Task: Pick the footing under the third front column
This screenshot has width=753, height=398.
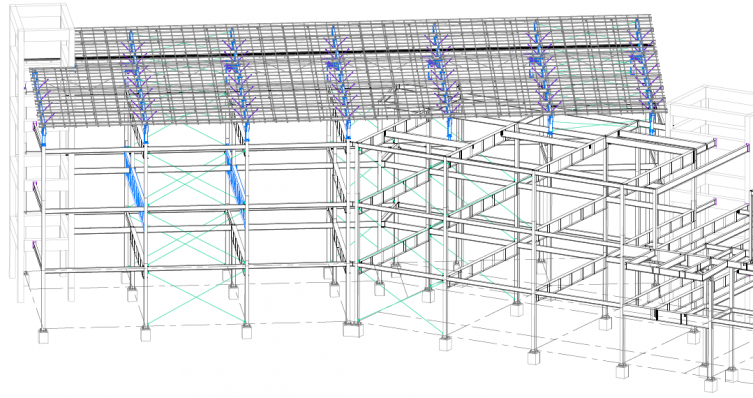Action: pyautogui.click(x=246, y=331)
